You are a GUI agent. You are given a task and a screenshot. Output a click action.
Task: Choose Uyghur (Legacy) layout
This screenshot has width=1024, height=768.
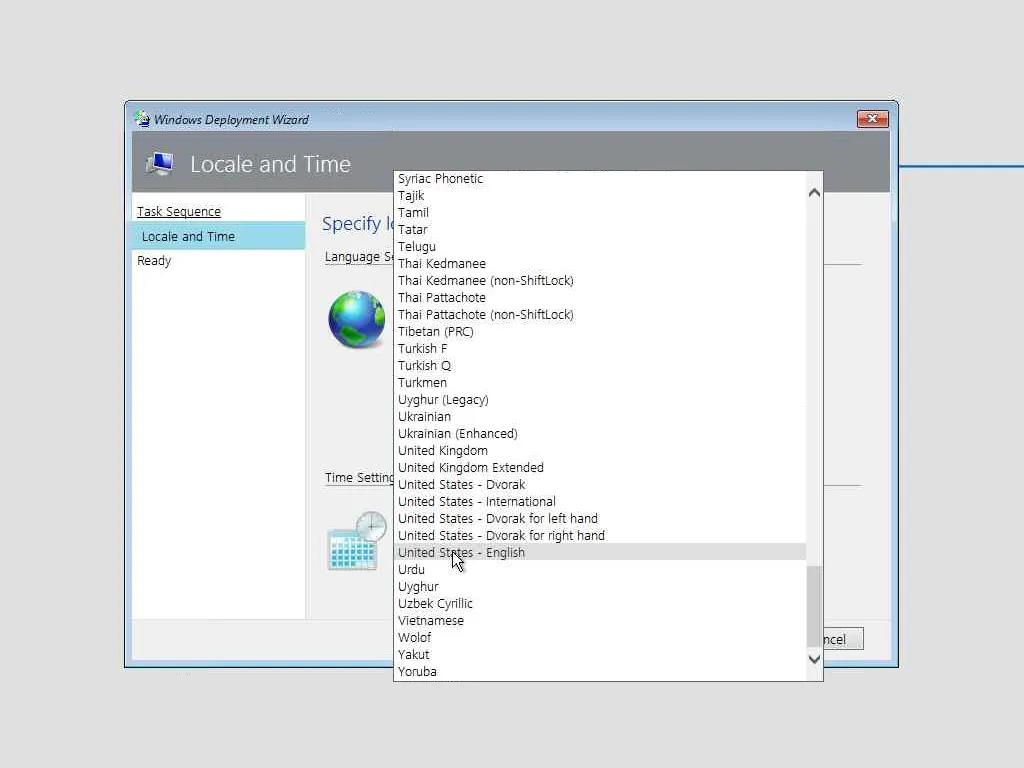[x=600, y=400]
